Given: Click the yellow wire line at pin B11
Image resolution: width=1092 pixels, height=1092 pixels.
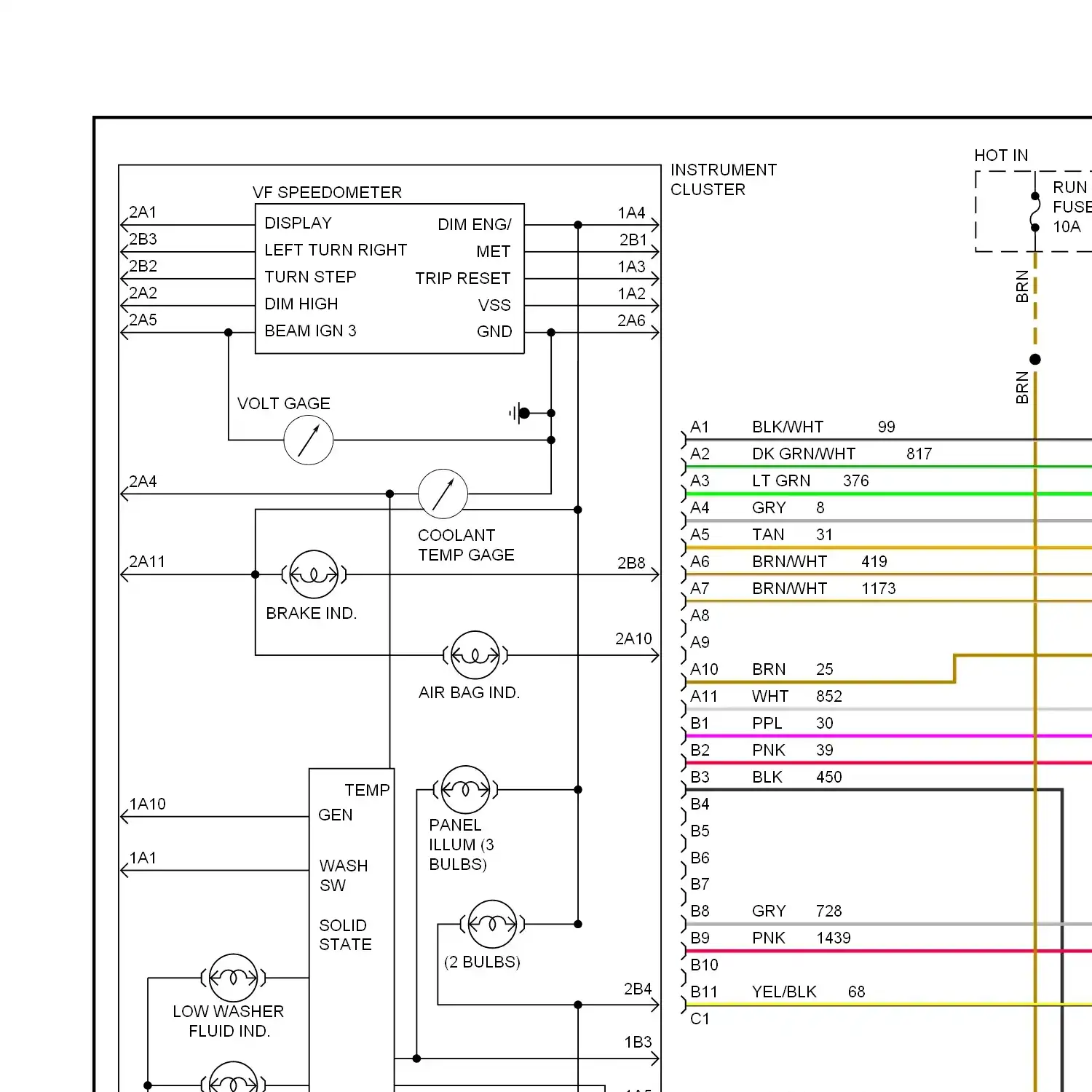Looking at the screenshot, I should pyautogui.click(x=888, y=1005).
